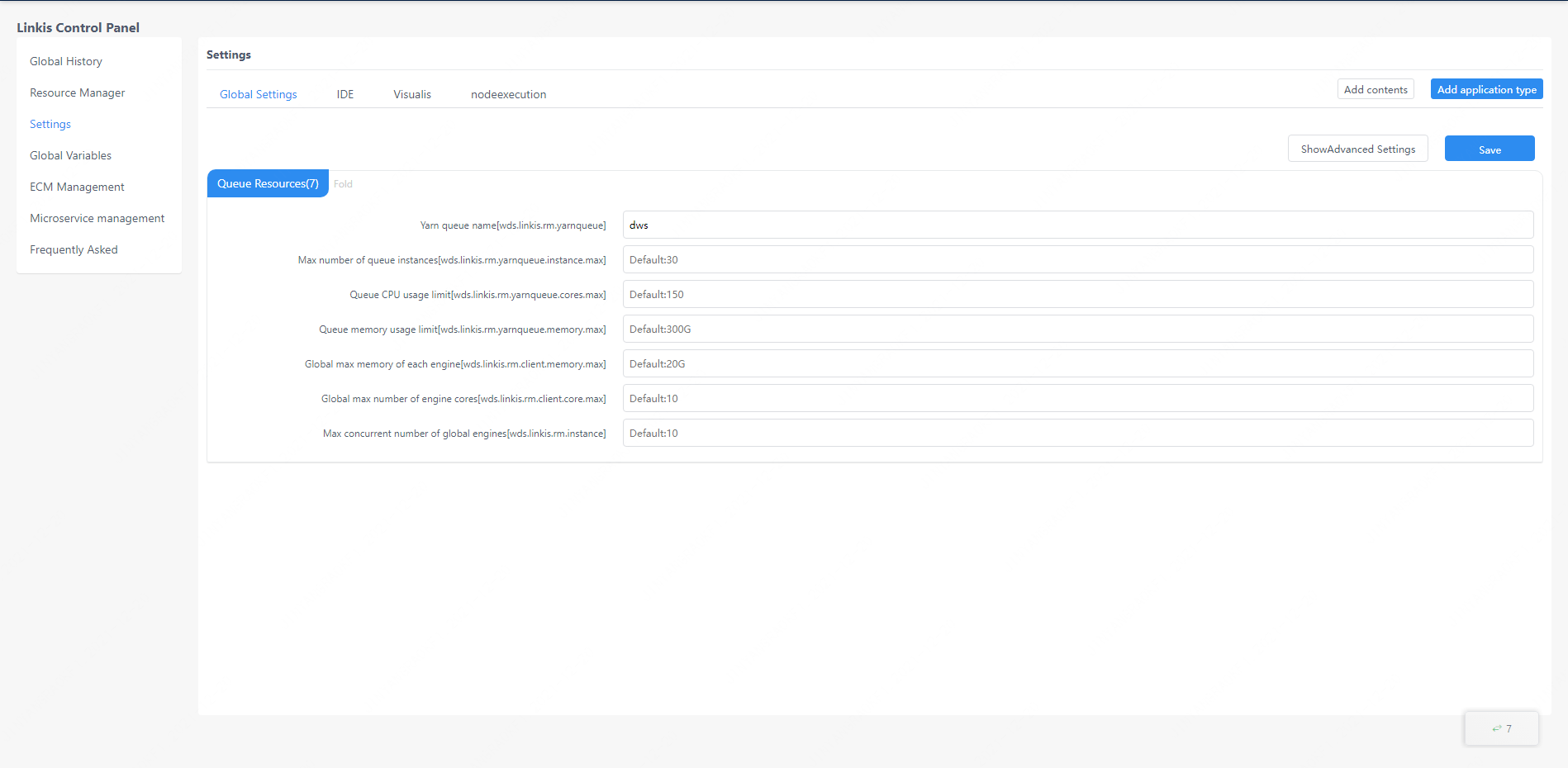Select the Frequently Asked sidebar item
This screenshot has height=768, width=1568.
(74, 249)
